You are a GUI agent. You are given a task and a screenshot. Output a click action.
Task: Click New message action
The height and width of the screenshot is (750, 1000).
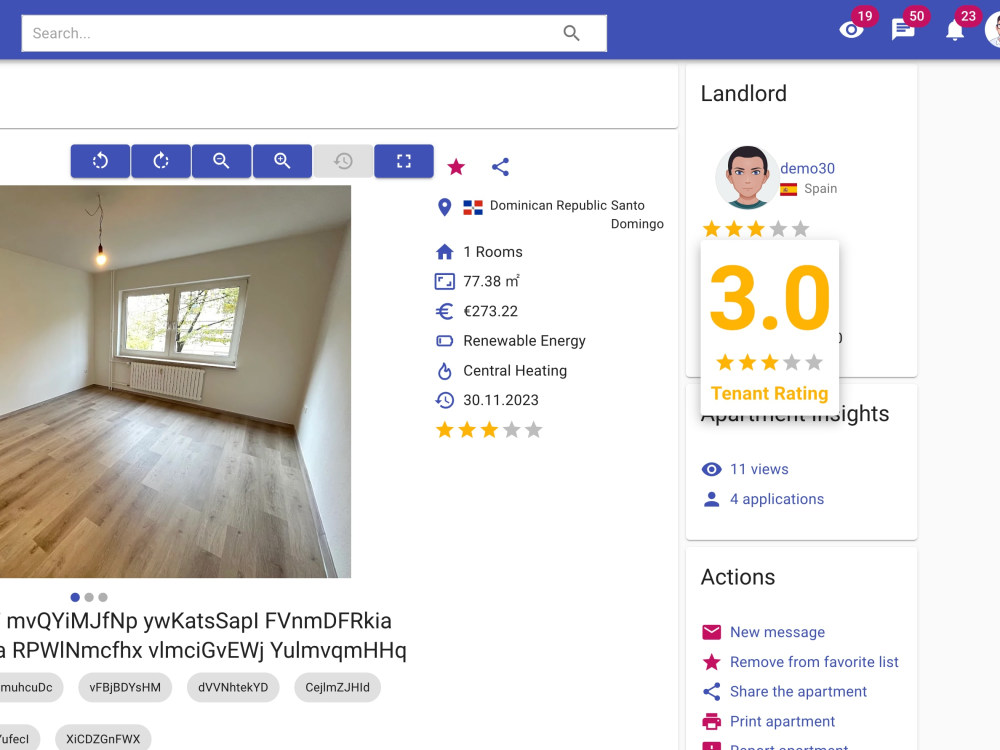(777, 632)
